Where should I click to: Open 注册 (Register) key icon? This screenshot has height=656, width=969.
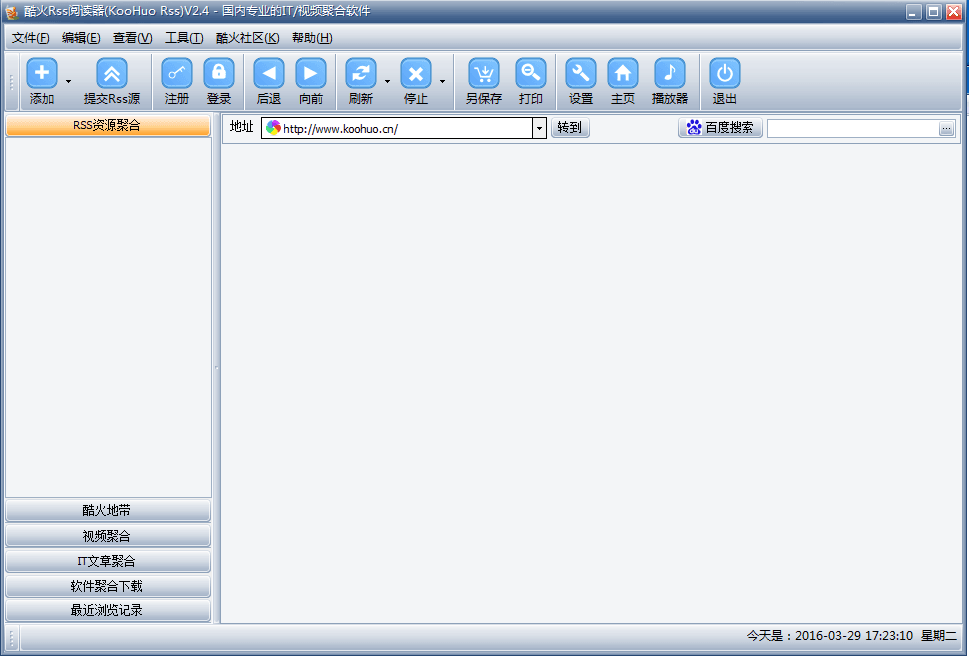point(177,74)
